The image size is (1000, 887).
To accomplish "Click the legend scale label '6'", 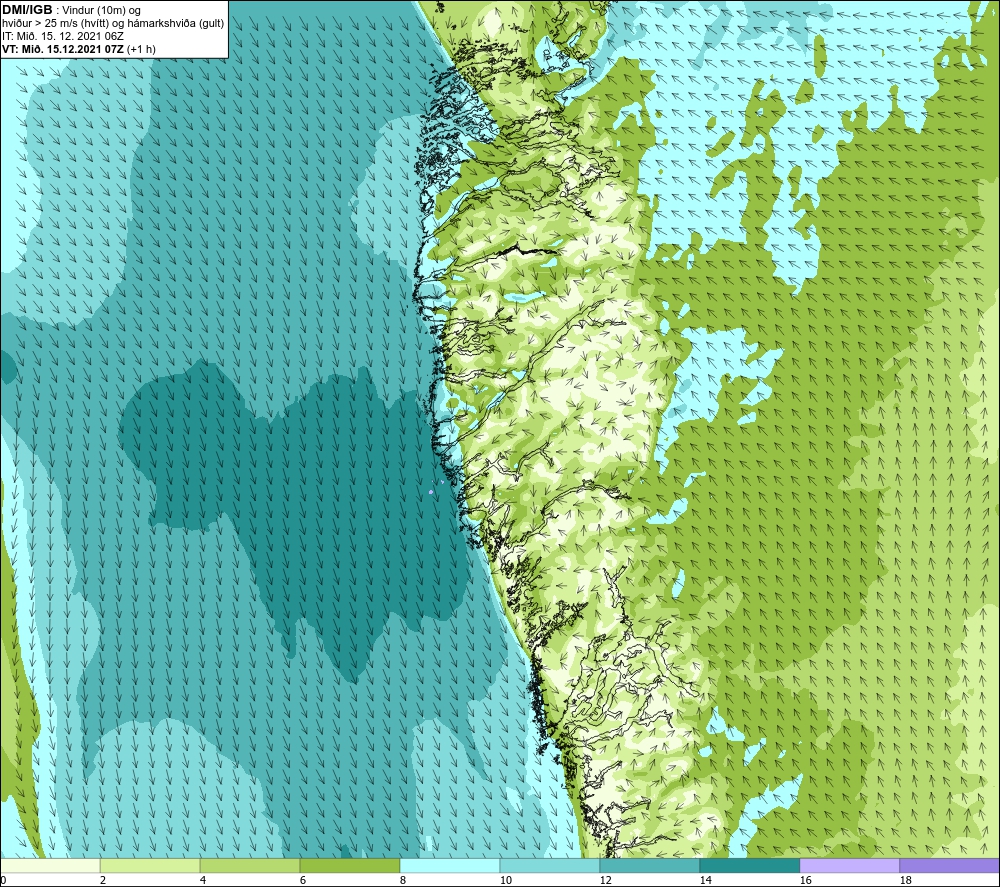I will [302, 881].
